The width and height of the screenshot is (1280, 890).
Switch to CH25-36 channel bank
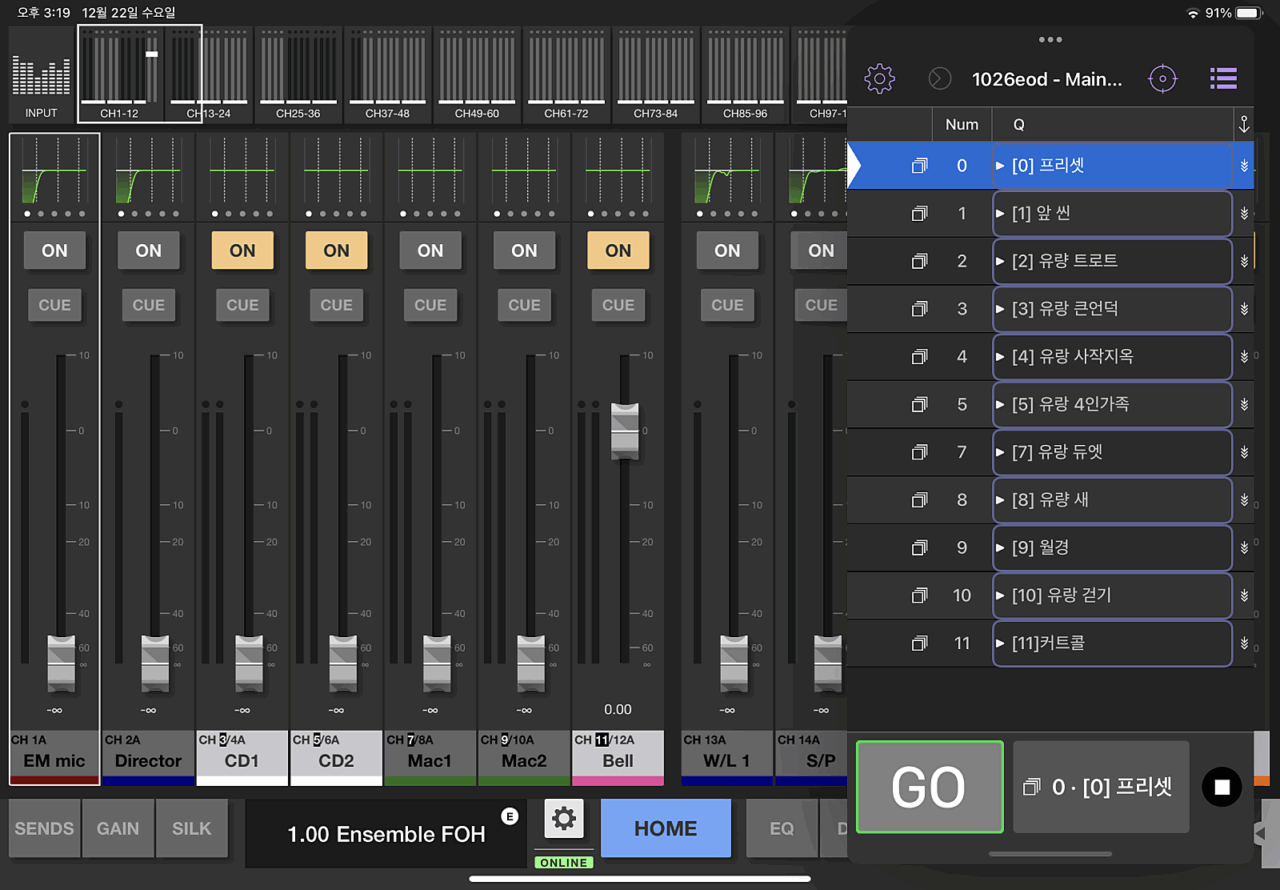(298, 74)
